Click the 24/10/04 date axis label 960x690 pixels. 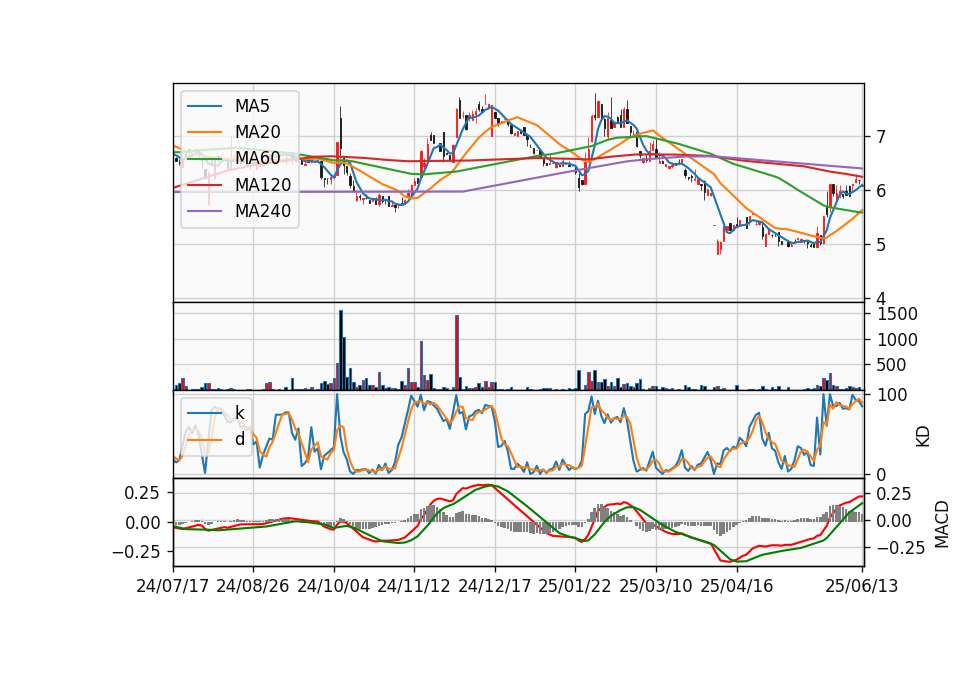[334, 586]
